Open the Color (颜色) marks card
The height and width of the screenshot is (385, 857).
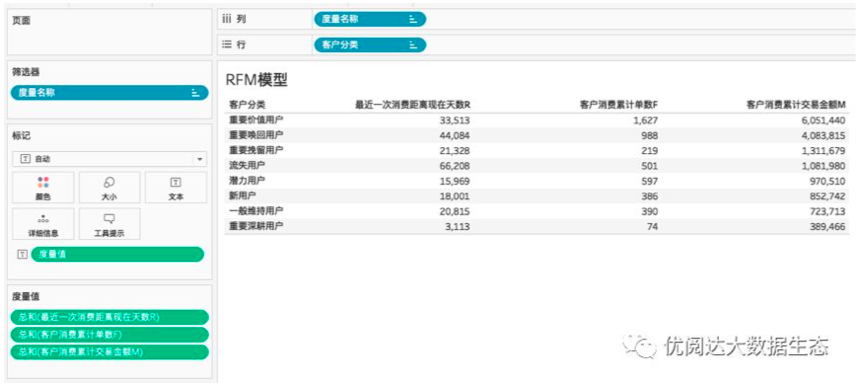point(43,188)
